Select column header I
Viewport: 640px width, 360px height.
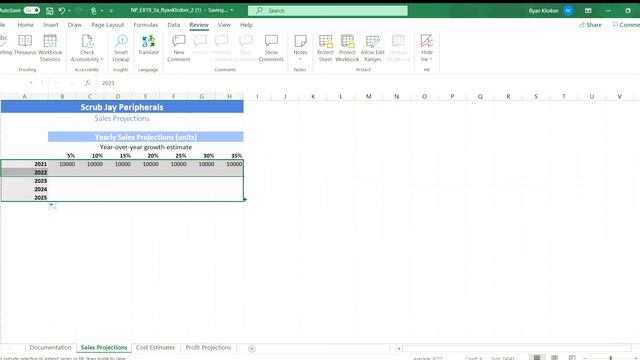(257, 96)
